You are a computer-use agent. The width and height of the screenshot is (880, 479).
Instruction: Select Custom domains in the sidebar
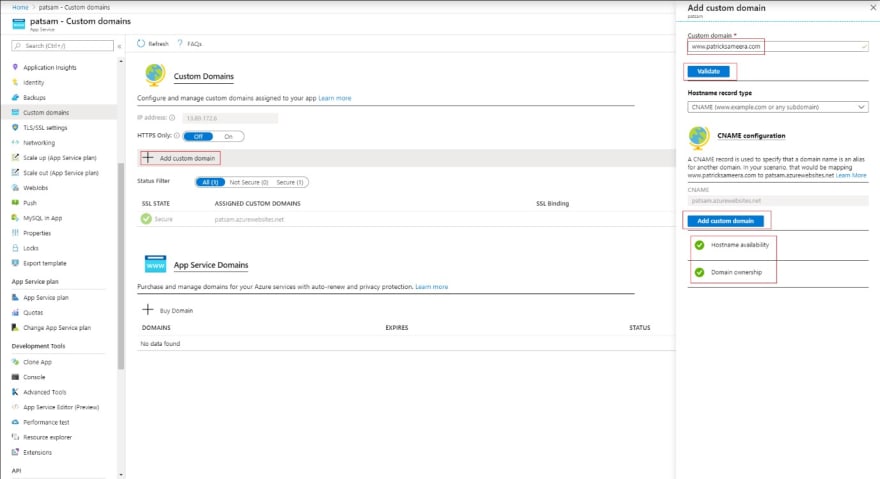point(46,112)
